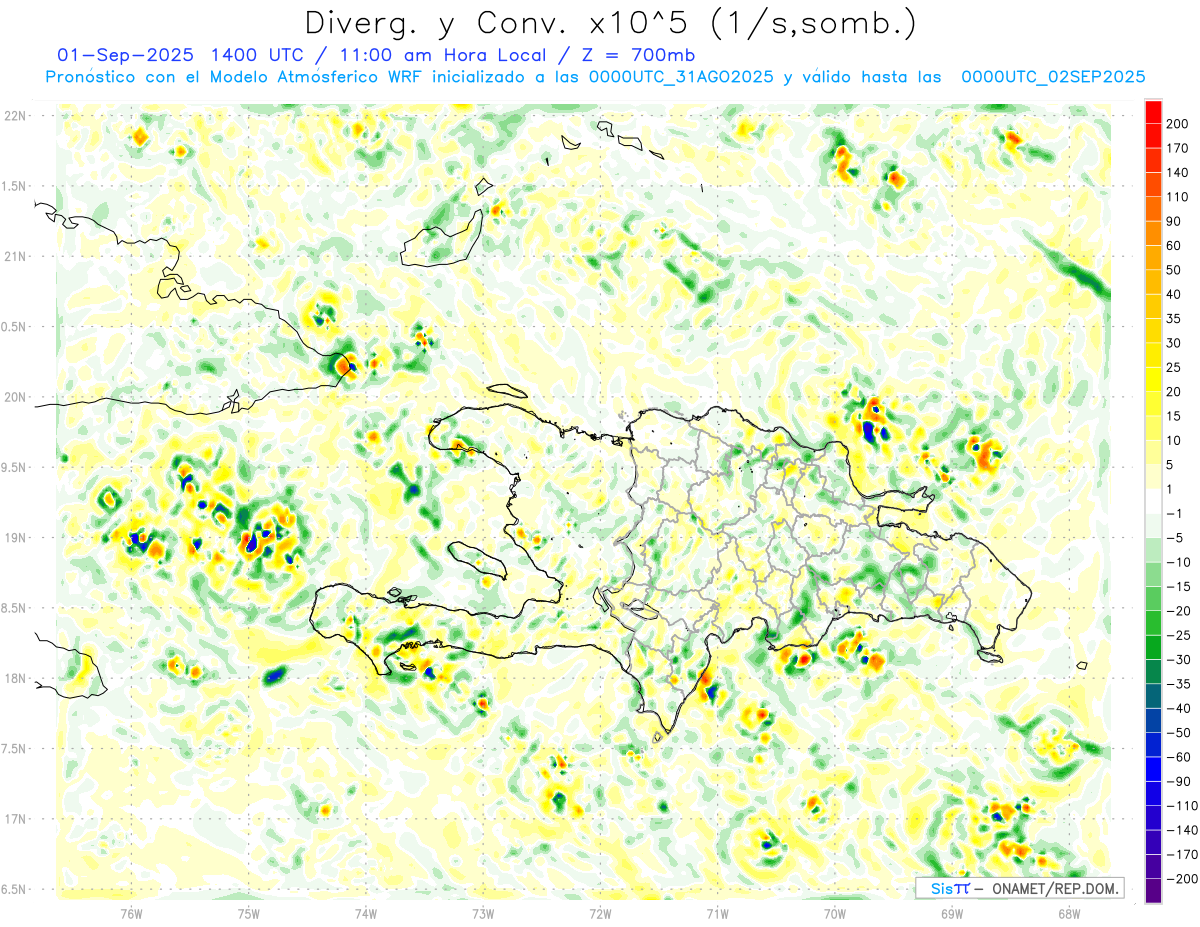Click the positive '200' colorbar label
Screen dimensions: 1200x927
click(1179, 124)
